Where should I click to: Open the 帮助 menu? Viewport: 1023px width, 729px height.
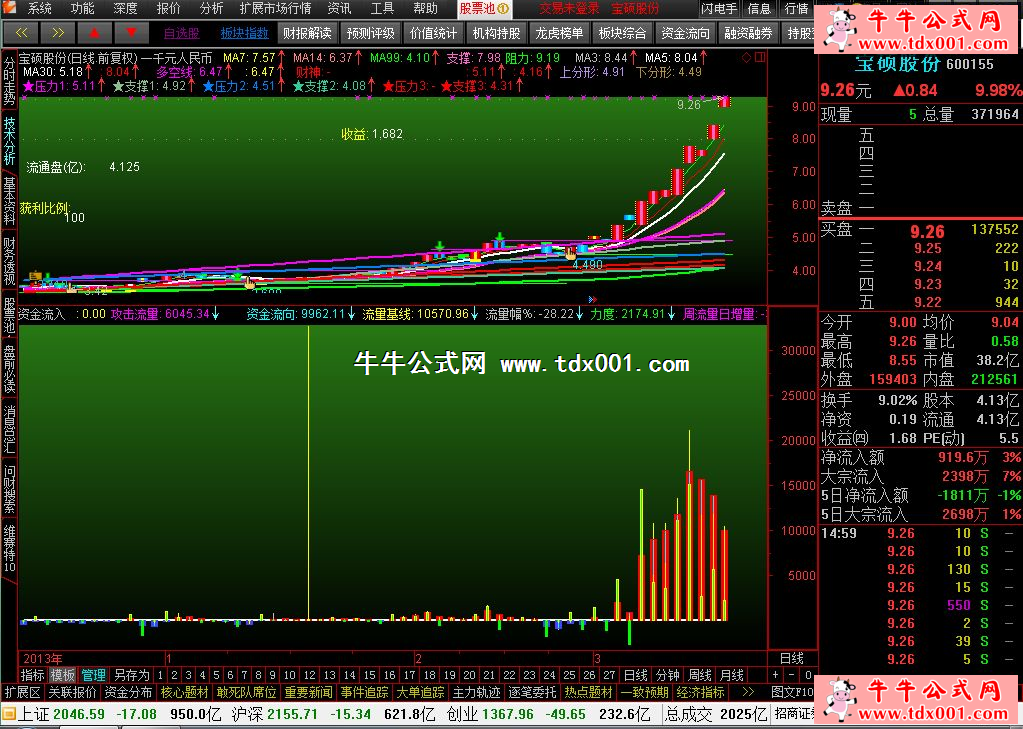point(425,8)
